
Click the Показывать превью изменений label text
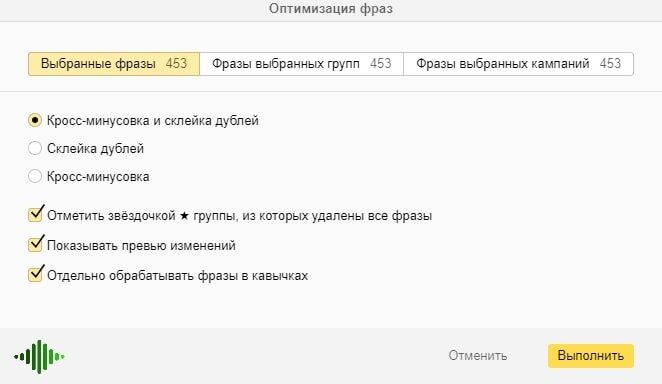click(x=141, y=246)
